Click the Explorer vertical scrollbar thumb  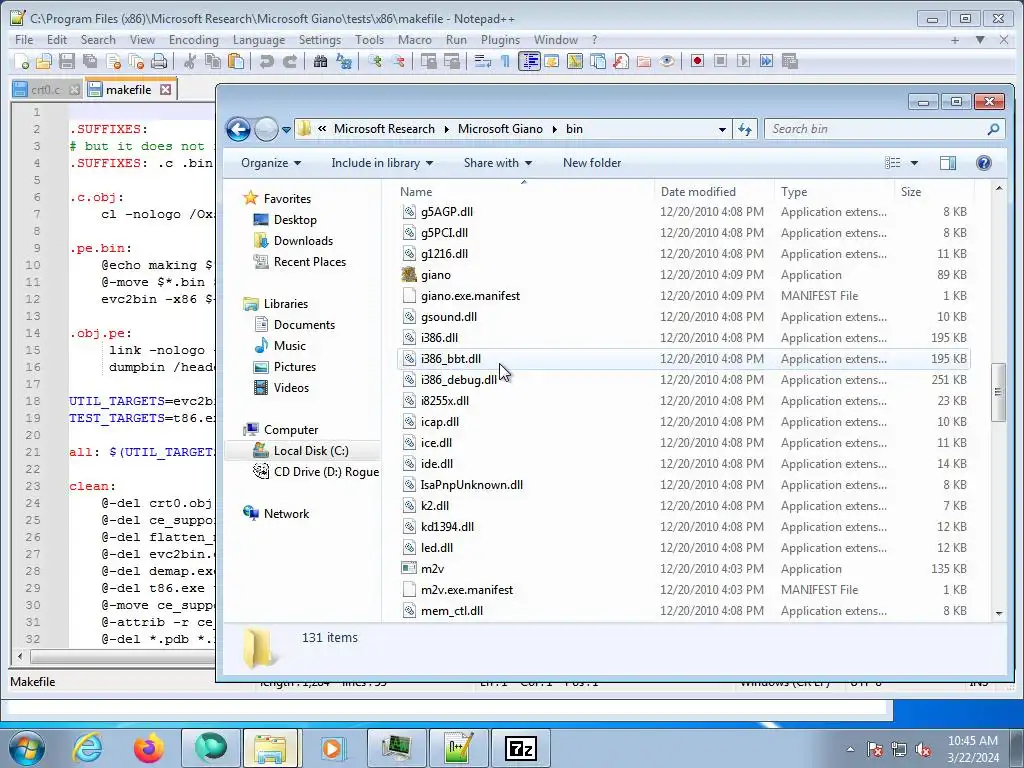coord(998,392)
